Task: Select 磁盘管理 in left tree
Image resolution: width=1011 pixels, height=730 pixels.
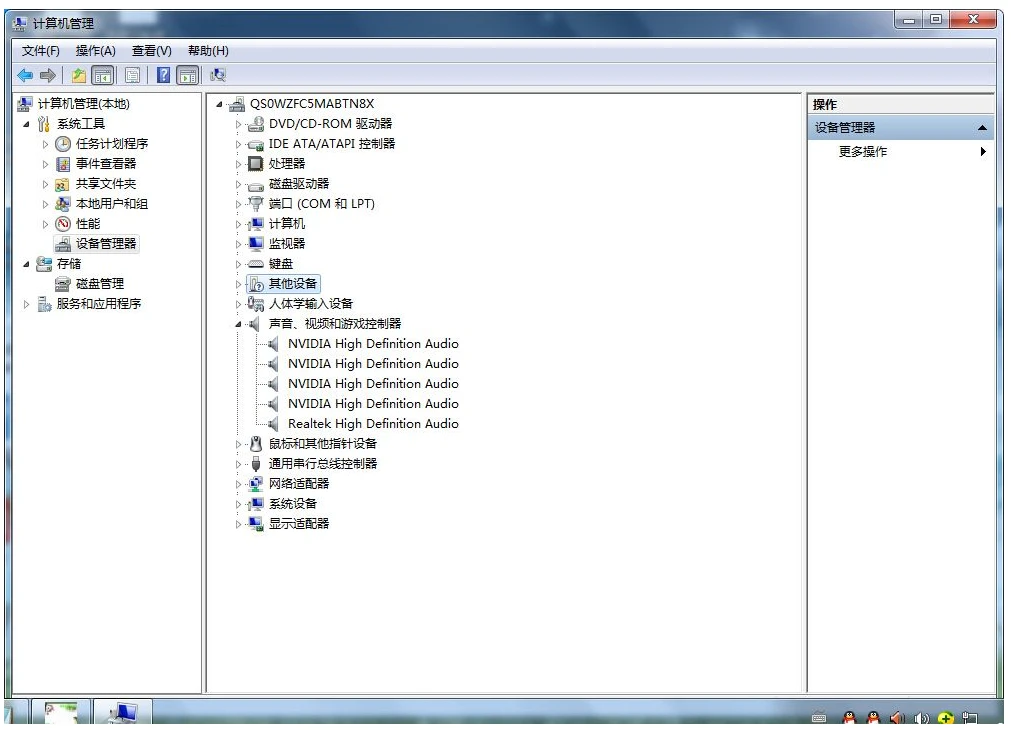Action: 99,284
